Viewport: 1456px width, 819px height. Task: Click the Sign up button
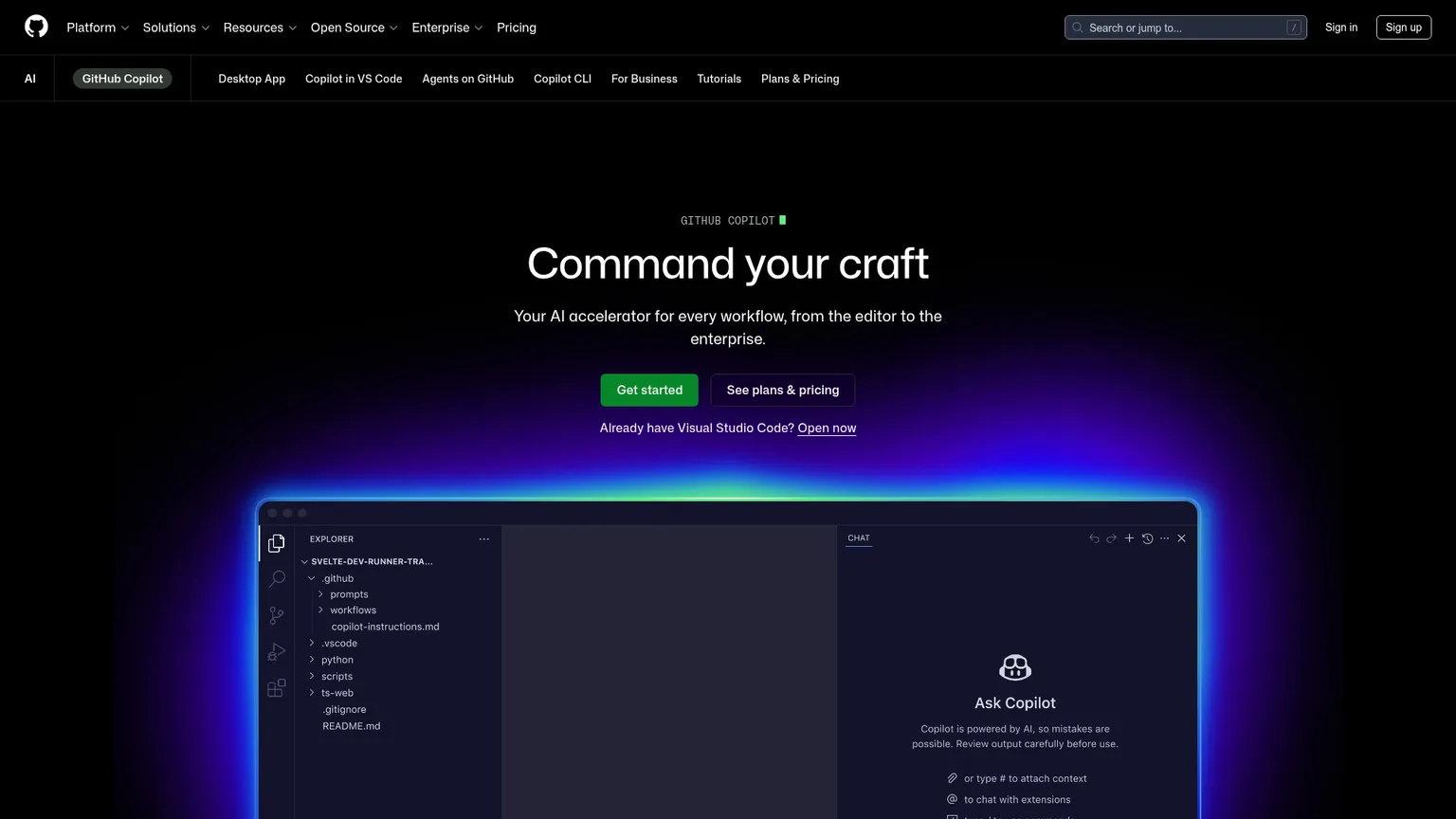(1404, 27)
